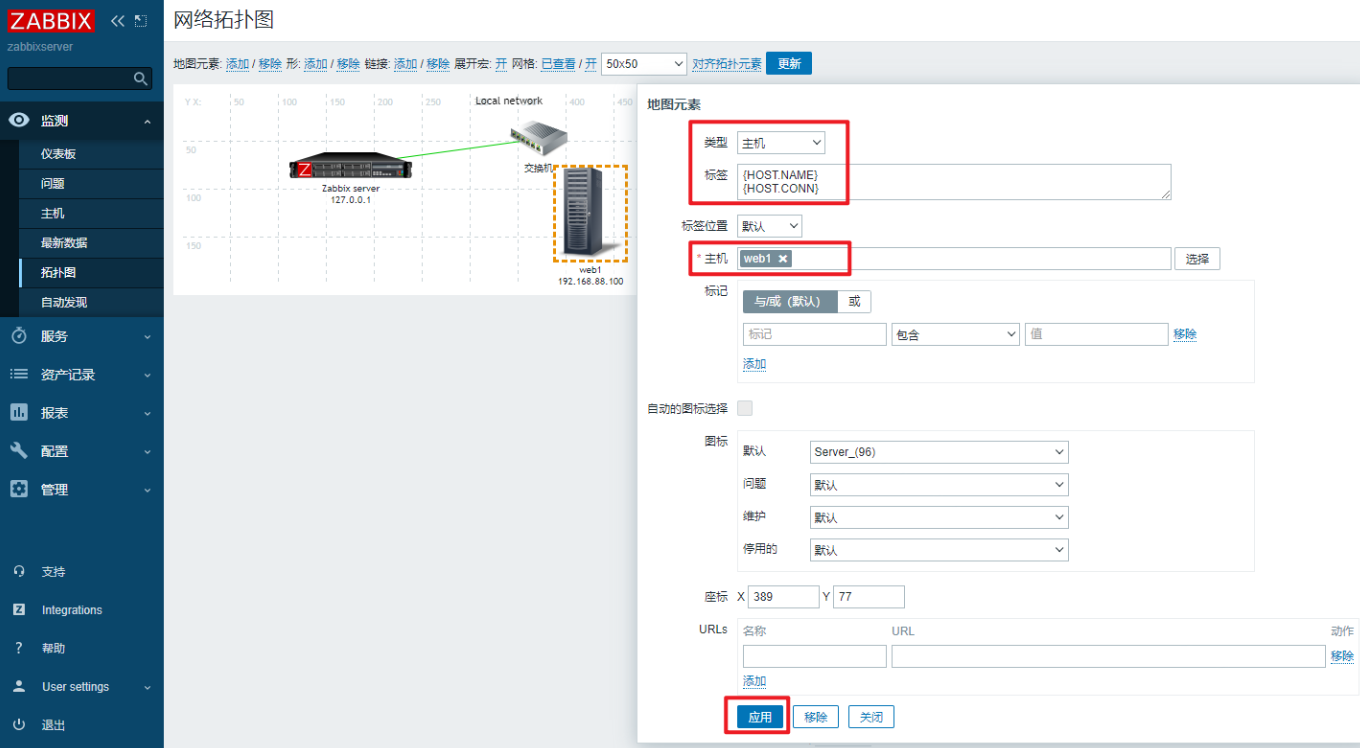Select 或 tag evaluation option
This screenshot has height=748, width=1360.
[854, 301]
